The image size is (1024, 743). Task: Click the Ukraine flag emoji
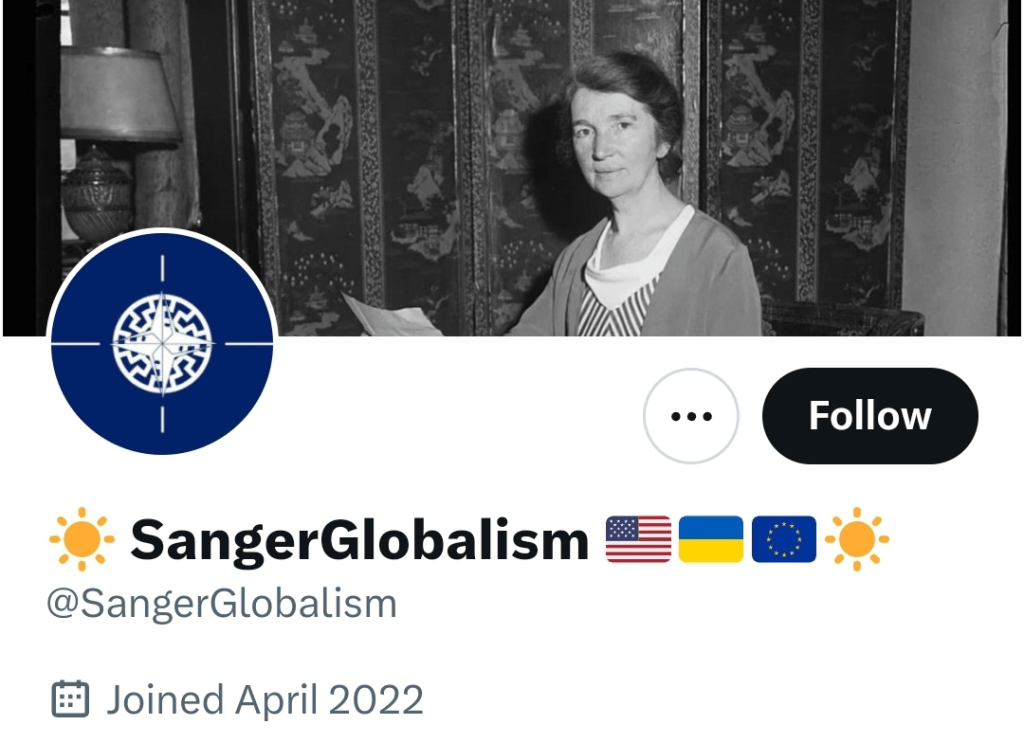(x=711, y=539)
